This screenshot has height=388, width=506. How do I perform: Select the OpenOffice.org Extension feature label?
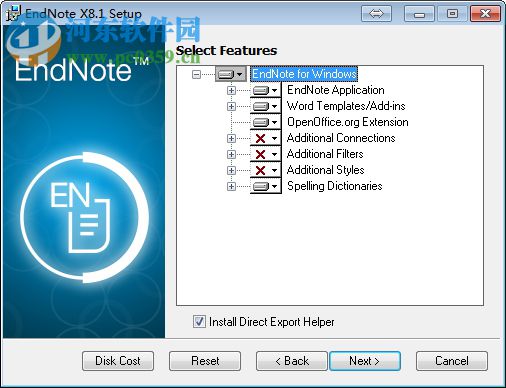[x=348, y=122]
